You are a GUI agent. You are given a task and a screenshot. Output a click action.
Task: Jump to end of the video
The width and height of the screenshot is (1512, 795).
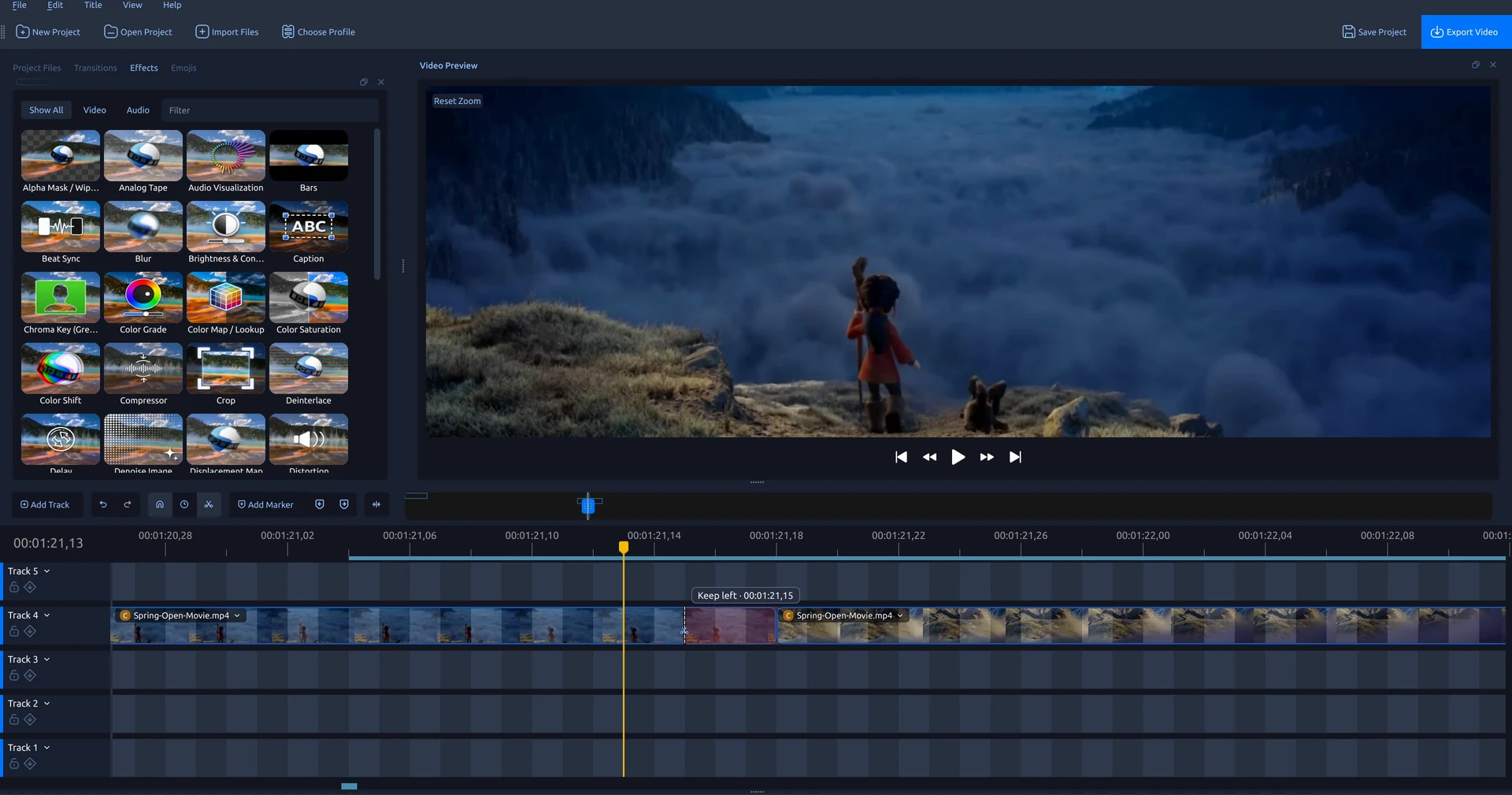pyautogui.click(x=1016, y=457)
